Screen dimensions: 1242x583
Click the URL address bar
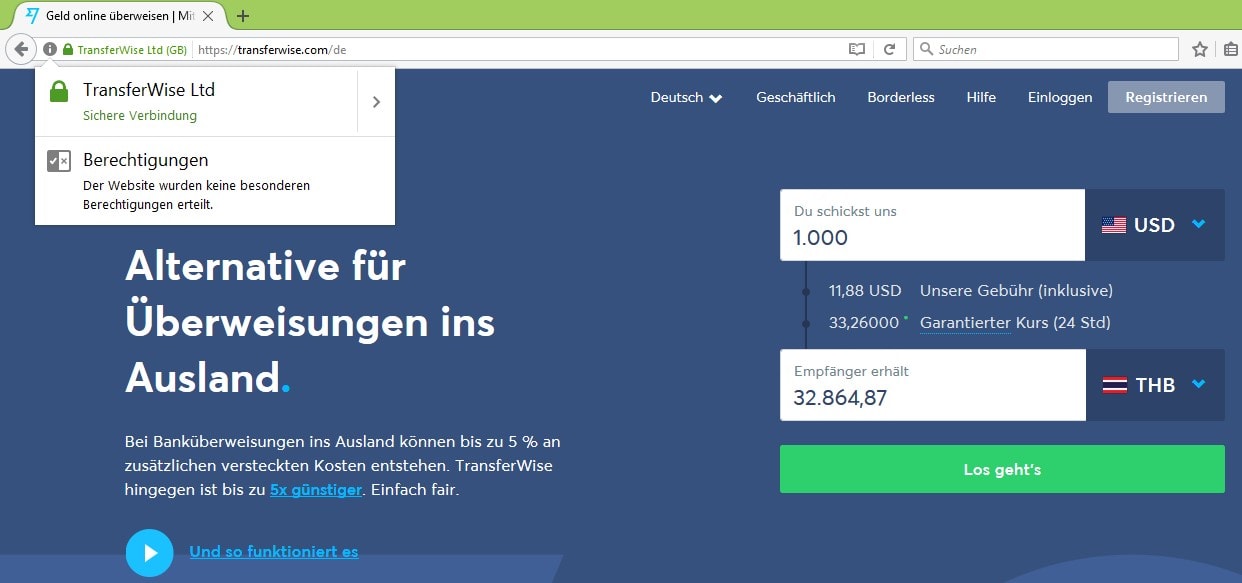coord(520,49)
